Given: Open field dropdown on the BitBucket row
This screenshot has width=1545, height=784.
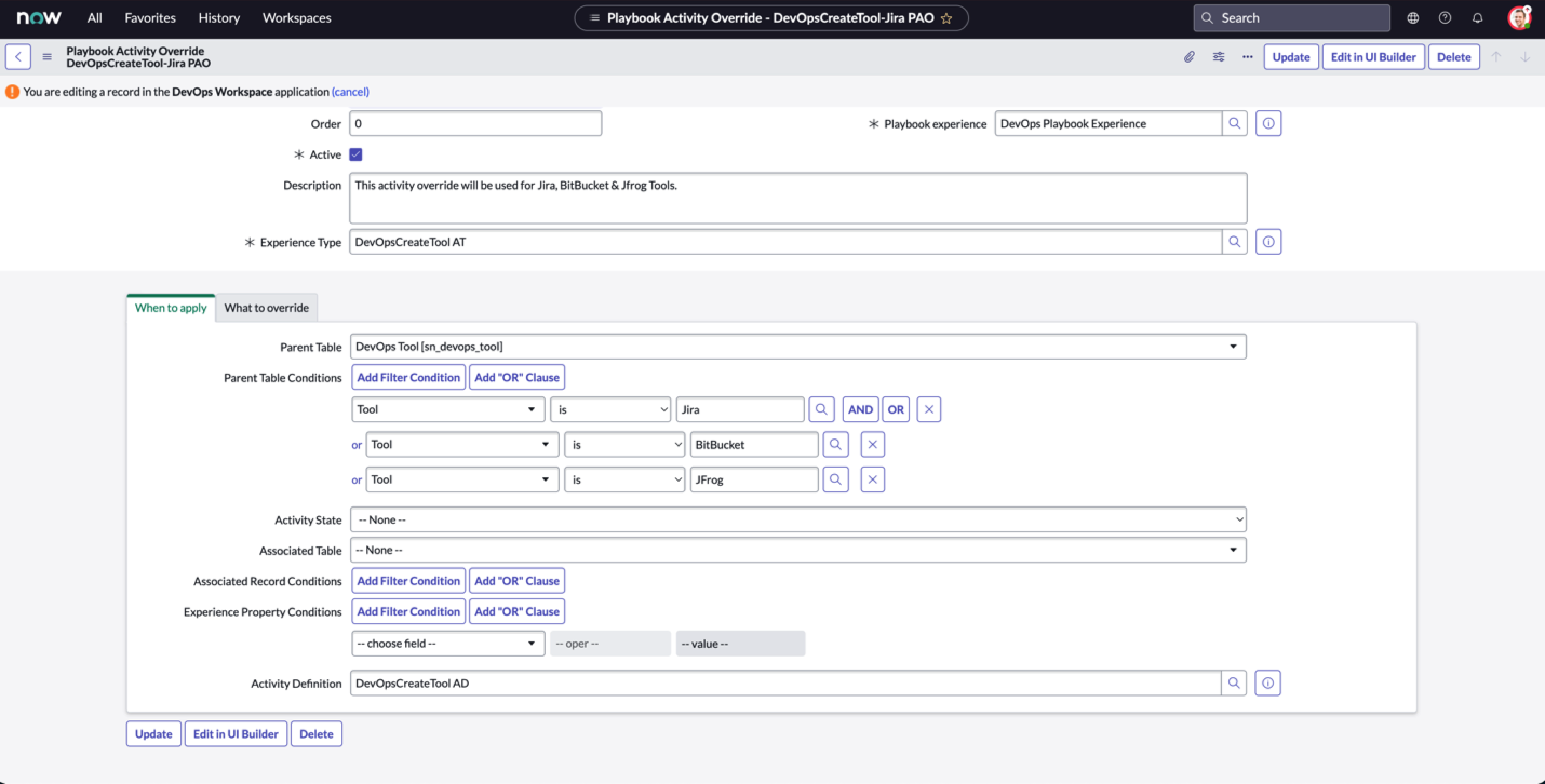Looking at the screenshot, I should click(462, 445).
